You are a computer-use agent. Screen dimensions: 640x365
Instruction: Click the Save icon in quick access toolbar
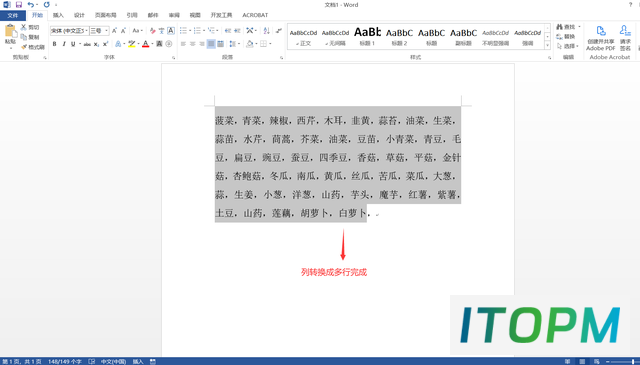[x=19, y=4]
